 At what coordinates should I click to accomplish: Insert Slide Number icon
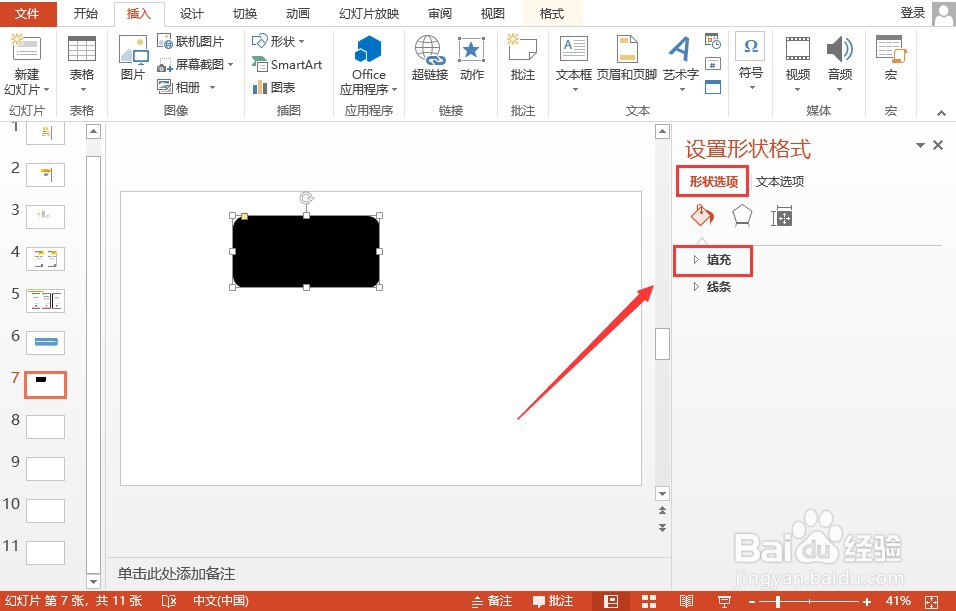pyautogui.click(x=713, y=64)
